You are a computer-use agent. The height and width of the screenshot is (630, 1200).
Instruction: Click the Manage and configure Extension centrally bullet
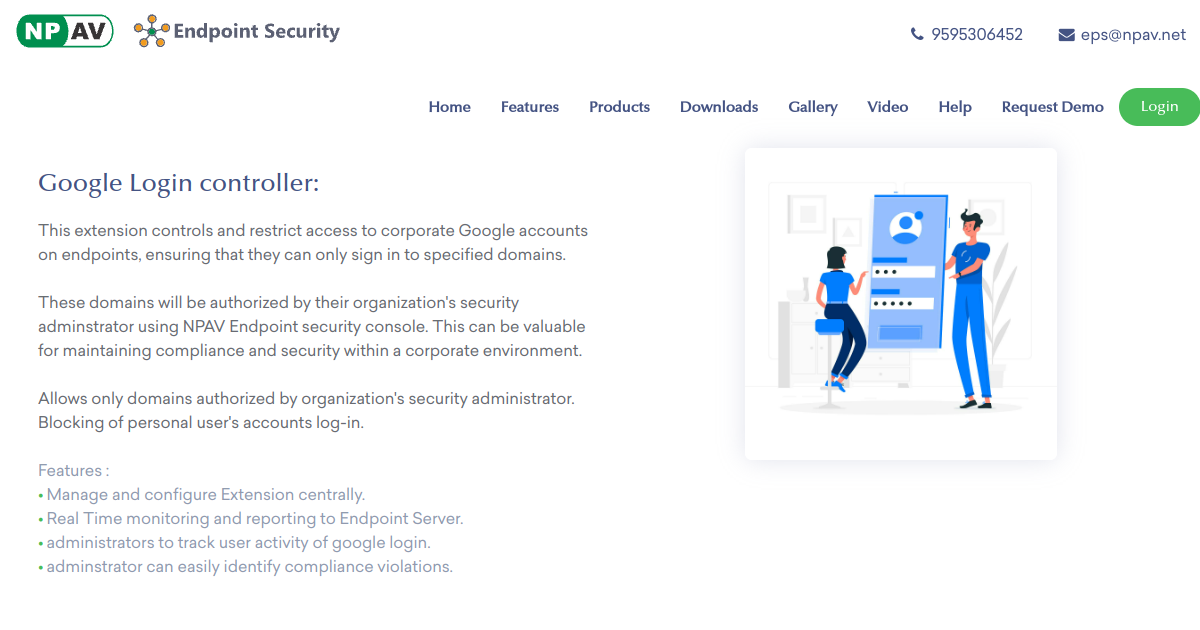coord(202,494)
